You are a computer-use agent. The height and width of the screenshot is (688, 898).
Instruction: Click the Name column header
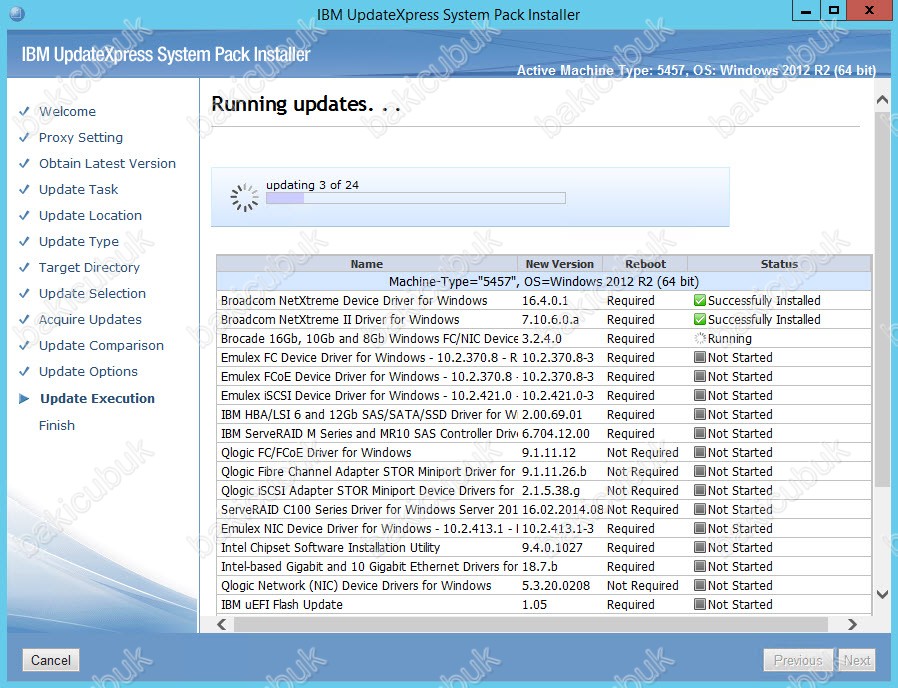click(367, 264)
